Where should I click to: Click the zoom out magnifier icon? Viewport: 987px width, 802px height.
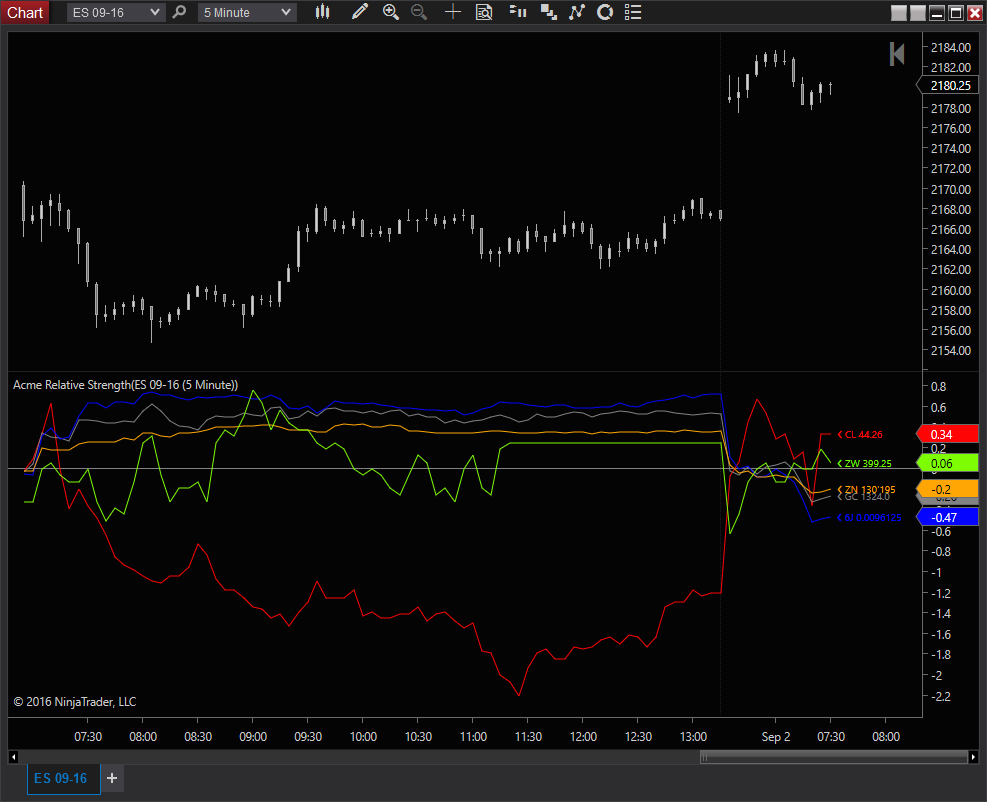[419, 12]
